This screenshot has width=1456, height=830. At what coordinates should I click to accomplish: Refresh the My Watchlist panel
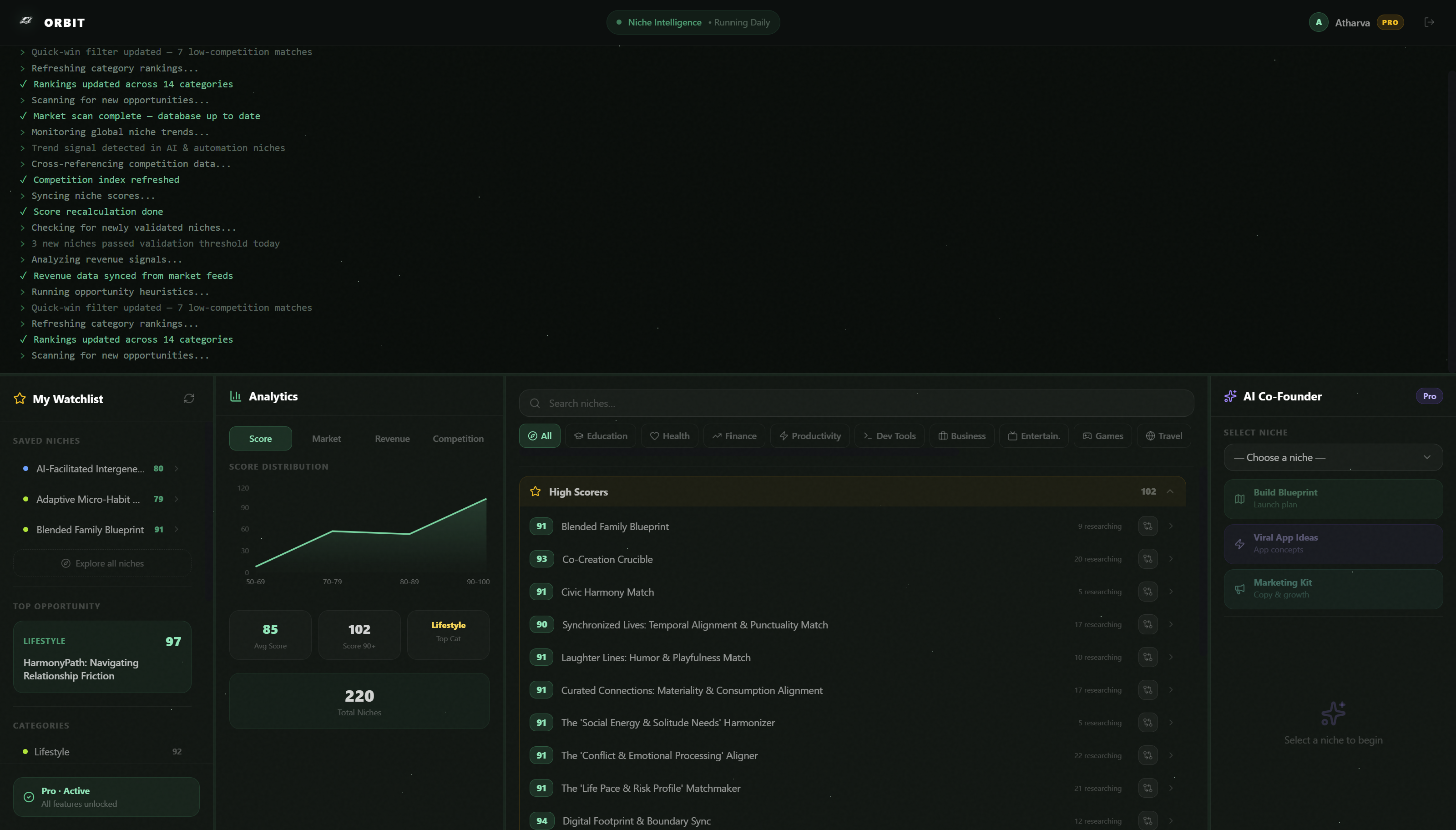tap(189, 399)
